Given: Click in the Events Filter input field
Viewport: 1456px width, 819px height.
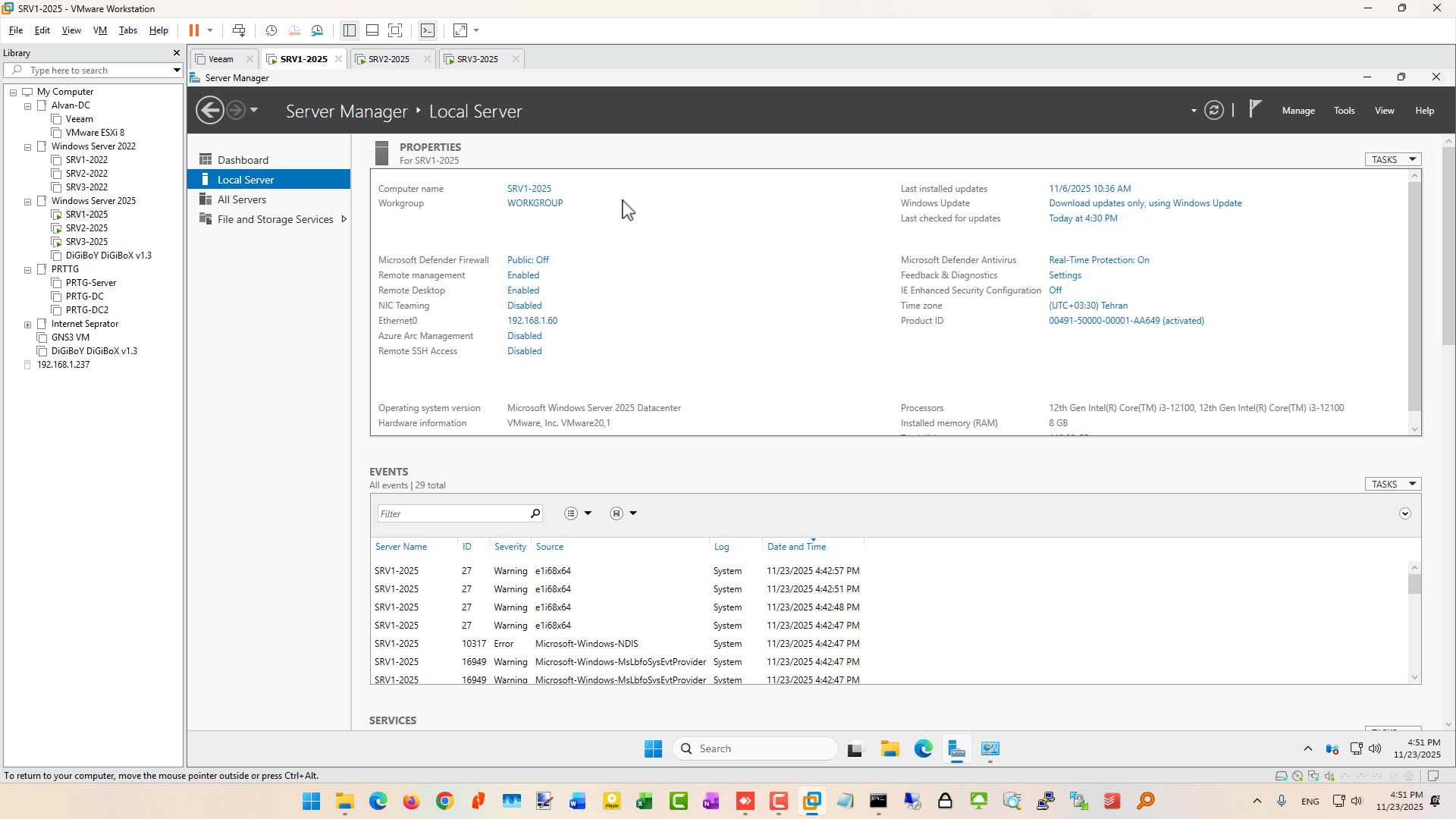Looking at the screenshot, I should coord(452,513).
